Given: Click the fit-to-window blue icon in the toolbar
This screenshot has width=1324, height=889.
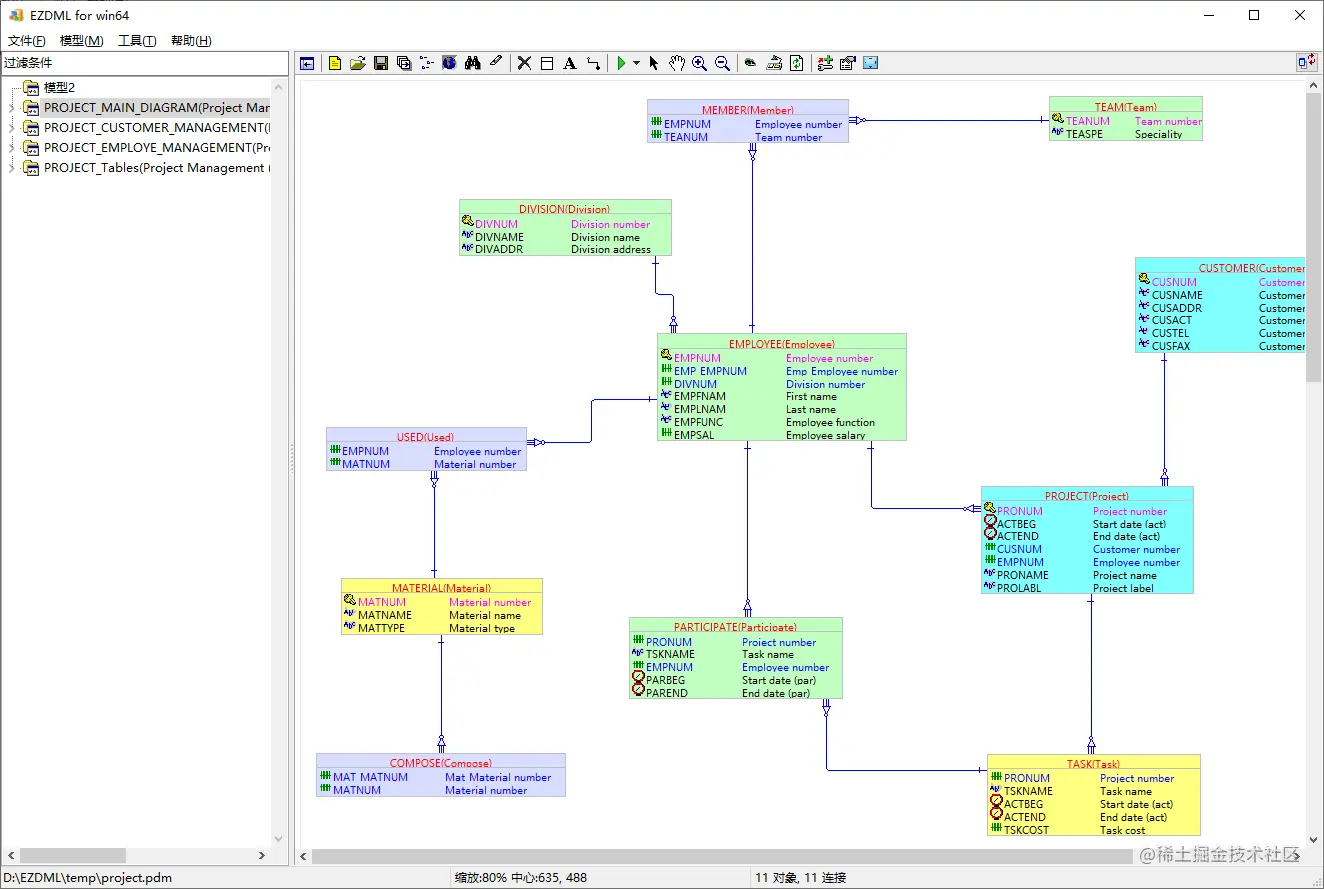Looking at the screenshot, I should click(871, 63).
